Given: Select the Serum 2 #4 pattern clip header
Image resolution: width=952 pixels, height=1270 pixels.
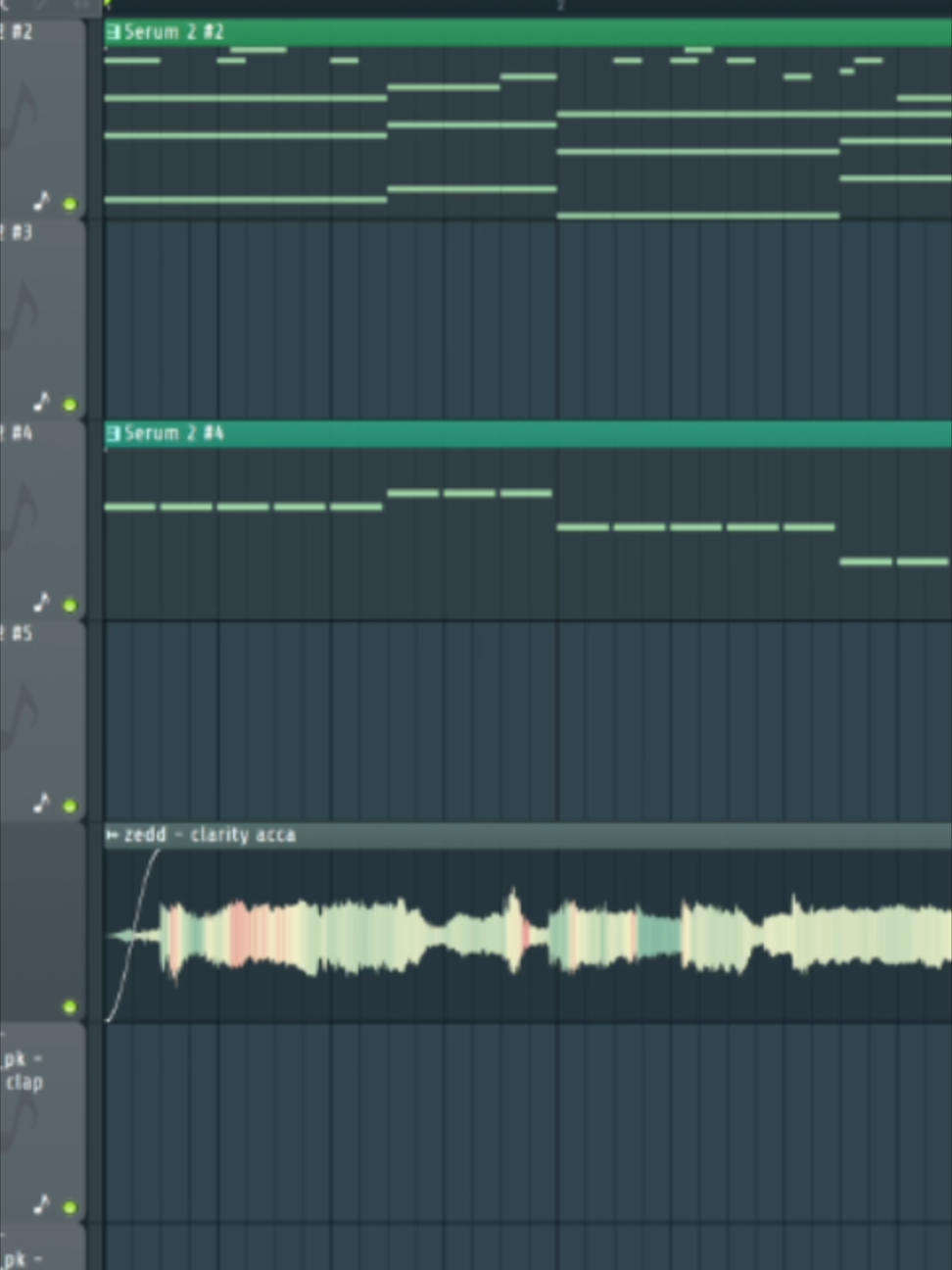Looking at the screenshot, I should pos(528,434).
